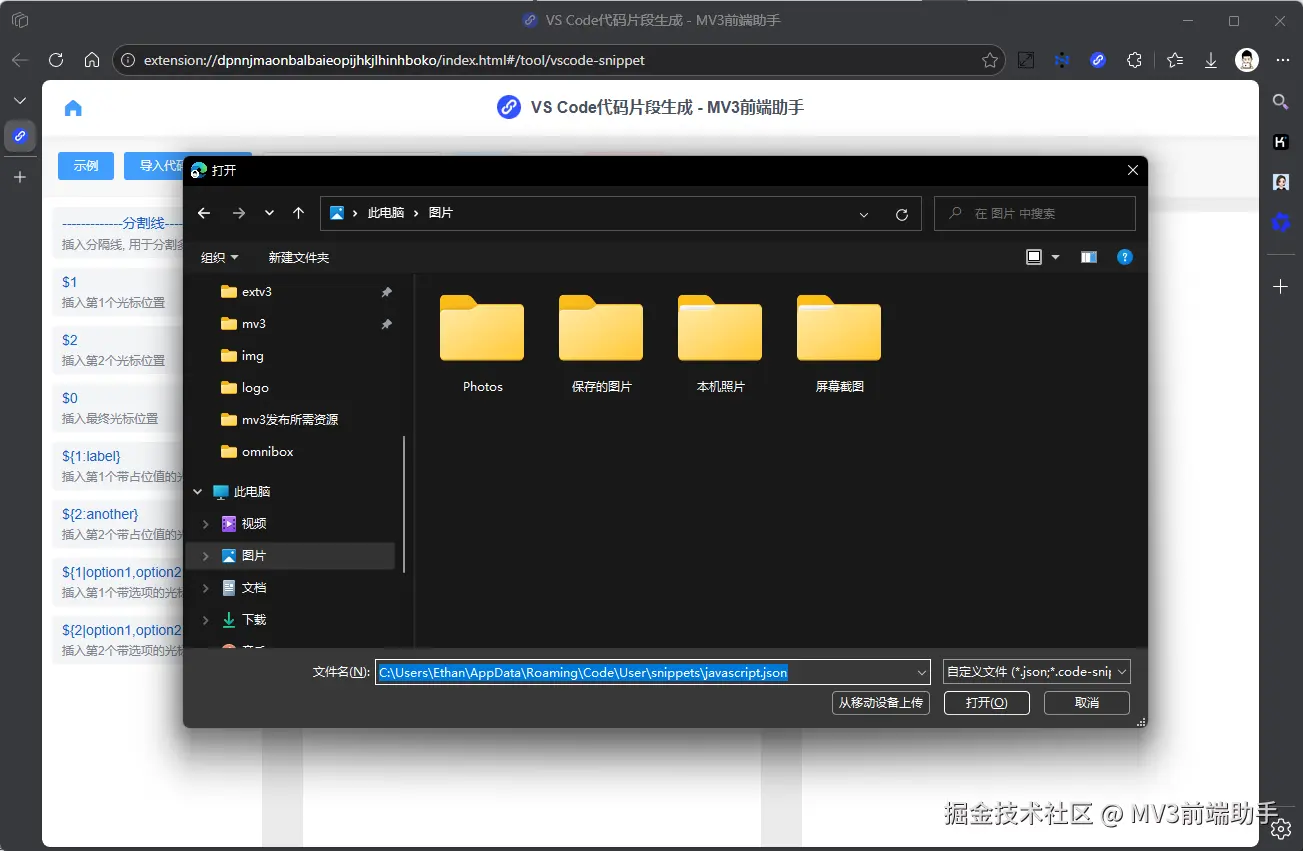Screen dimensions: 1303x851
Task: Open browser downloads icon
Action: point(1210,60)
